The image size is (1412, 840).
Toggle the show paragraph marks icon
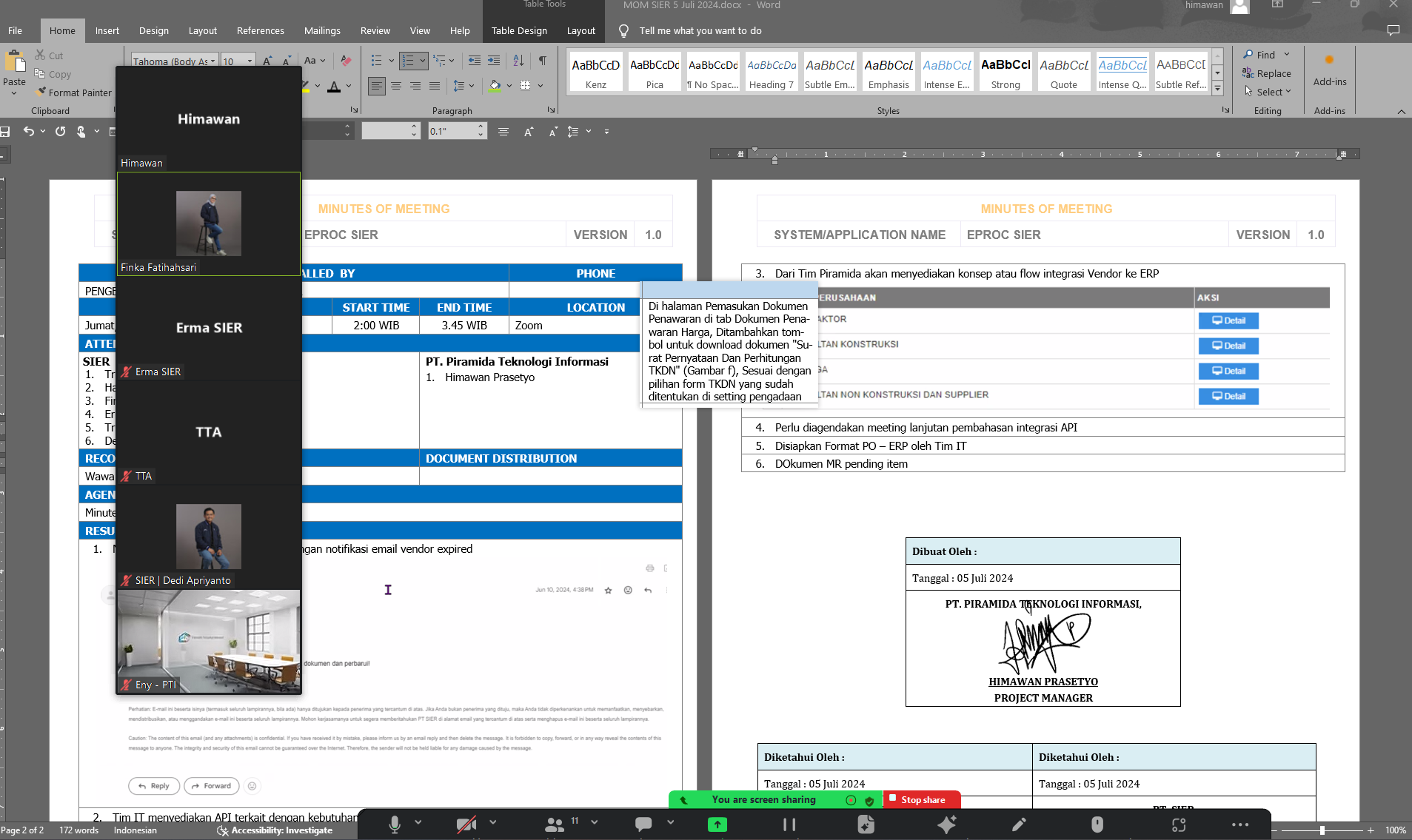(543, 61)
